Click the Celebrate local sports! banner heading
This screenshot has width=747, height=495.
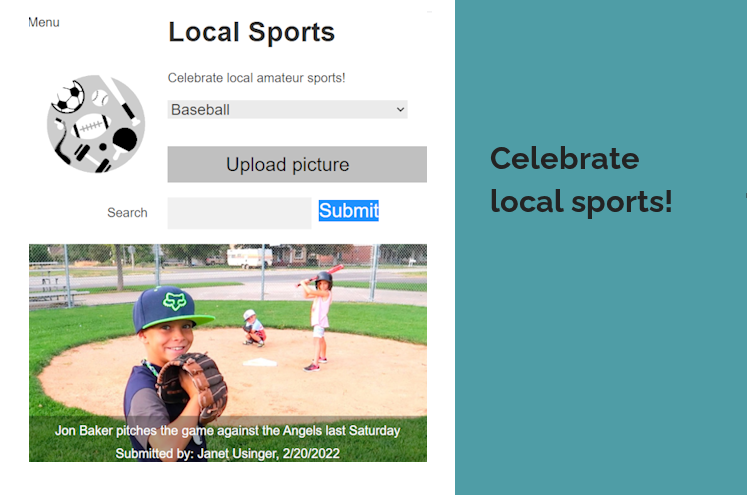coord(581,180)
